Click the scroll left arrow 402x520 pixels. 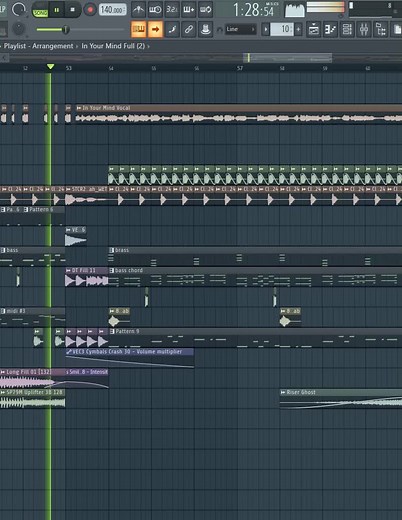click(x=4, y=58)
